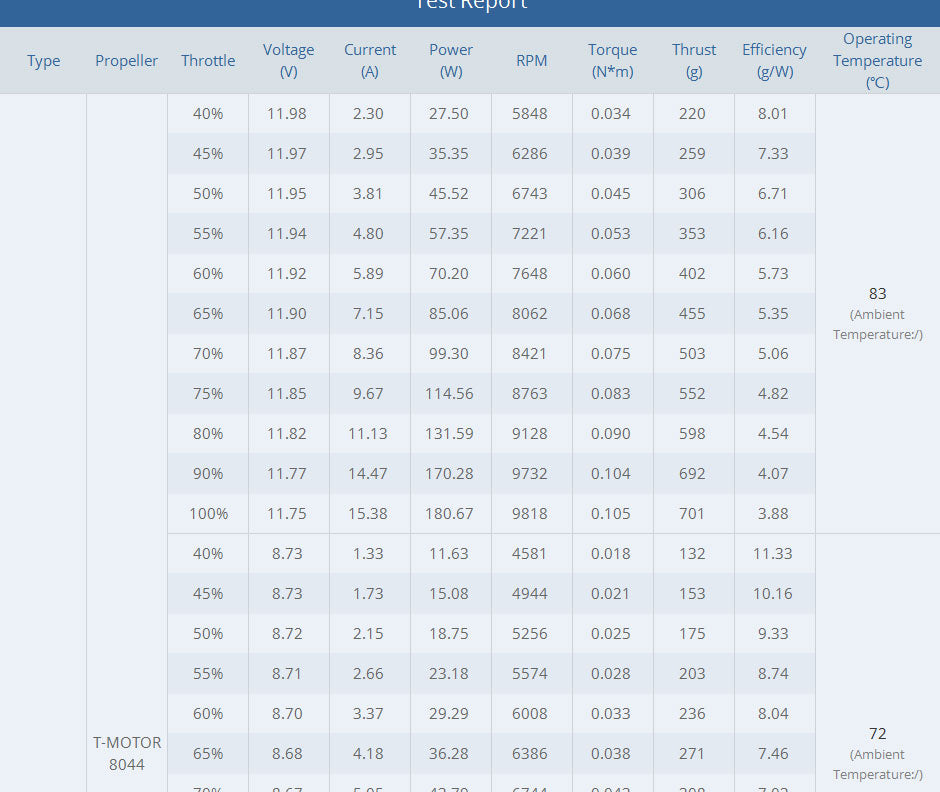Click the 9818 RPM value cell

530,514
